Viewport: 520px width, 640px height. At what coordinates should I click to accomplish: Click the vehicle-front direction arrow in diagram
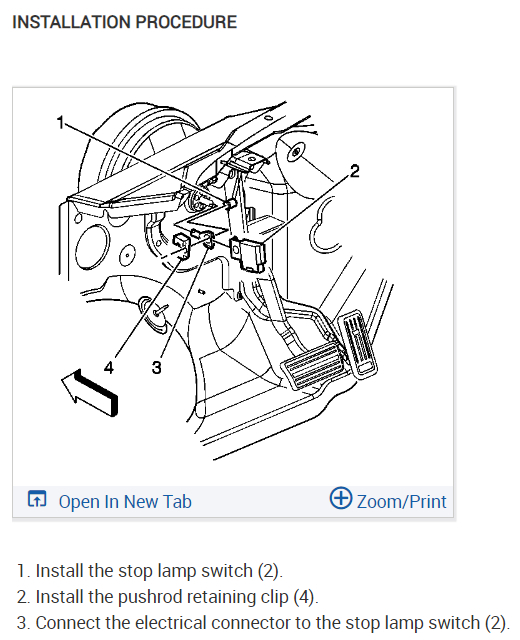coord(89,393)
